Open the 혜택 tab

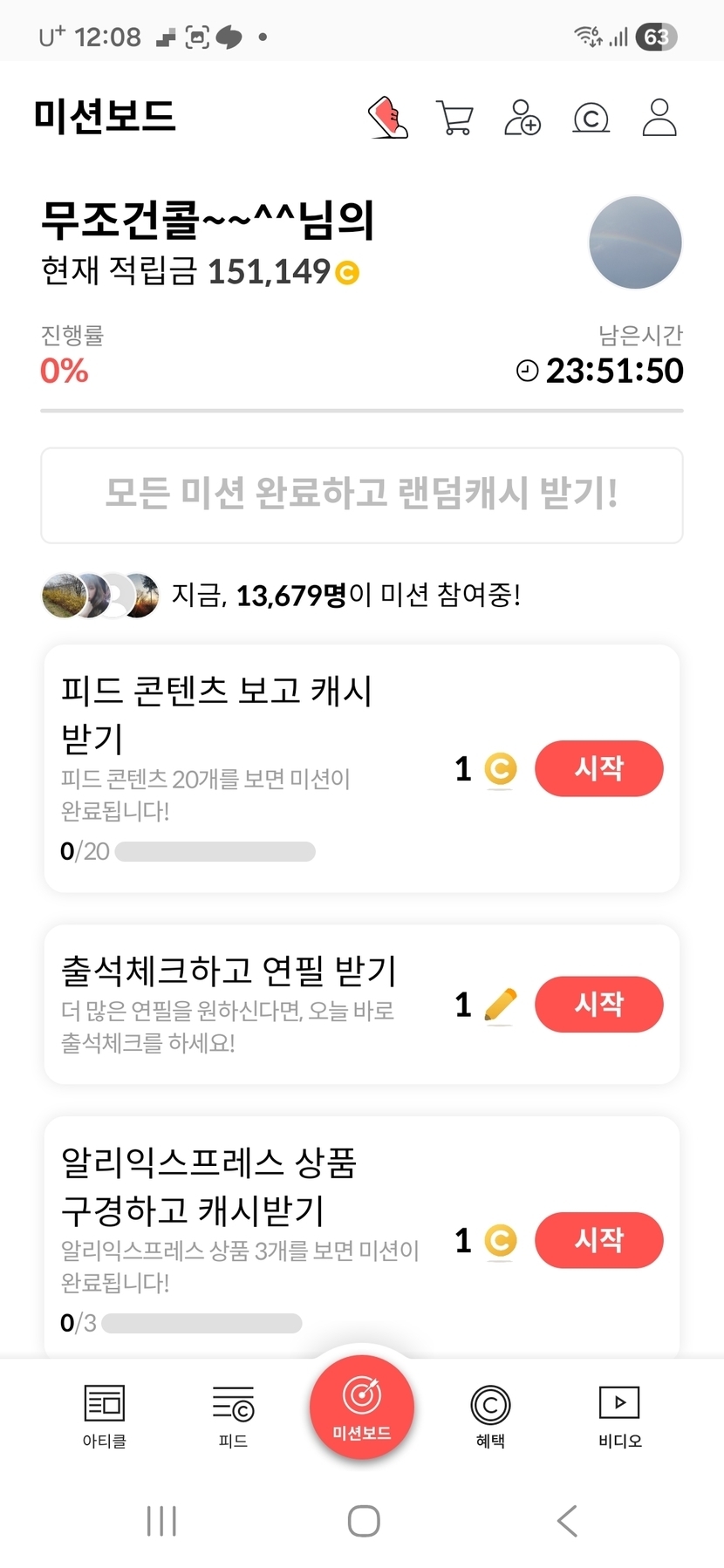[x=490, y=1415]
